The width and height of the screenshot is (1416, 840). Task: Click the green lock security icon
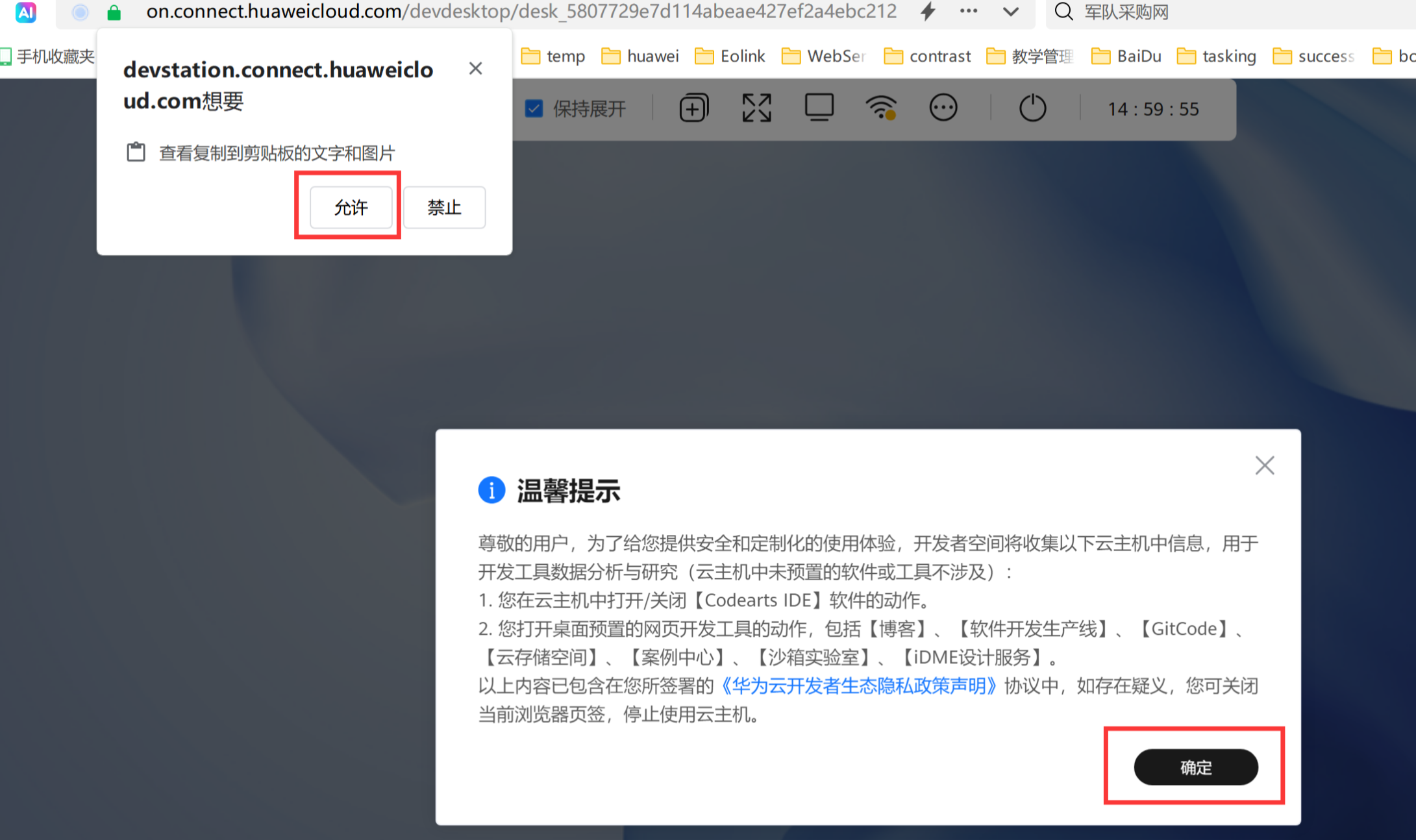click(x=114, y=12)
